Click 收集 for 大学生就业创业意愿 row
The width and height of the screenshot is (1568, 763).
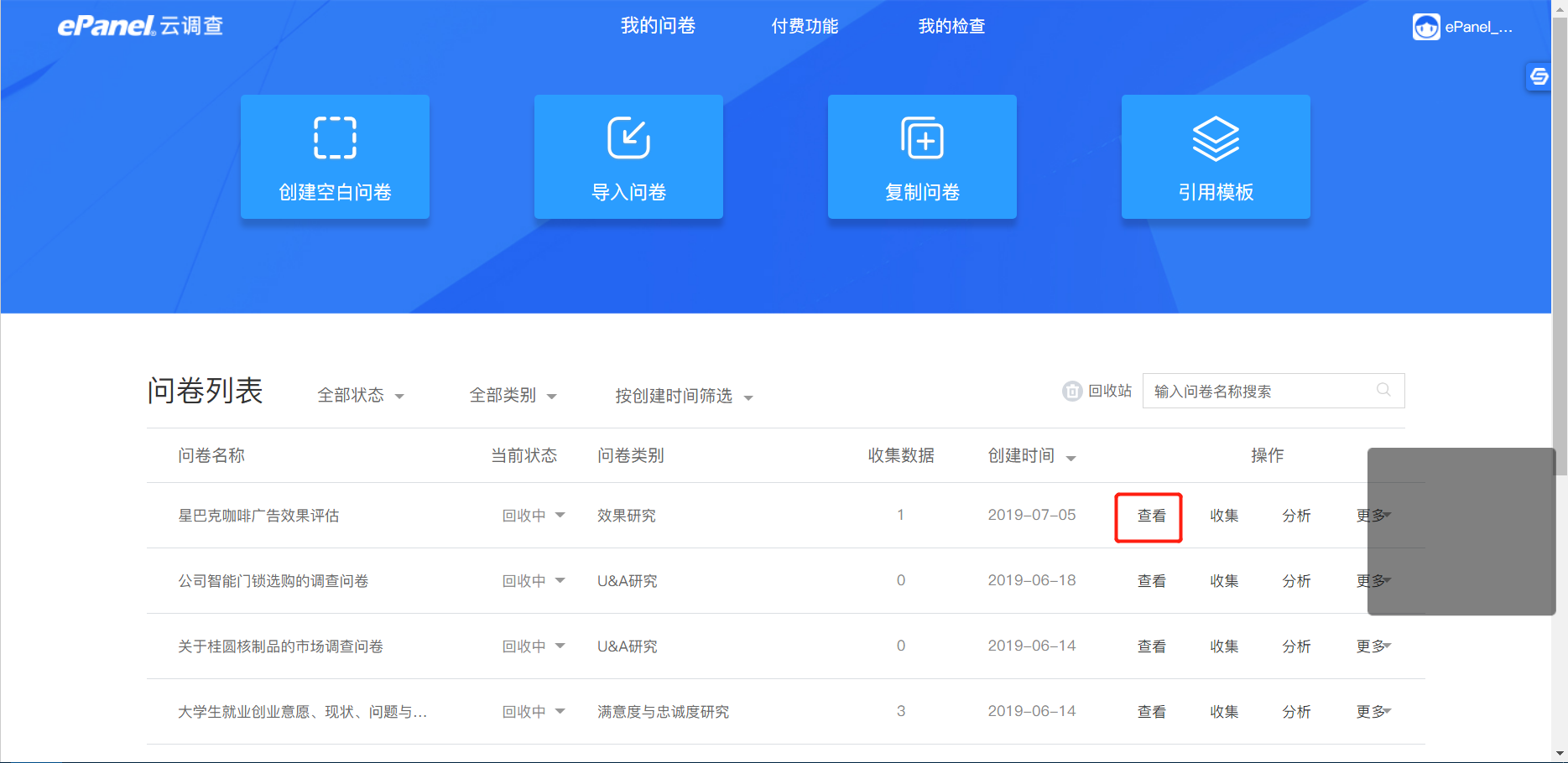coord(1224,712)
